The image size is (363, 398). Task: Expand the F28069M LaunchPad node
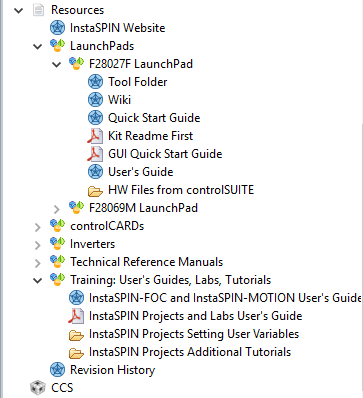[x=57, y=209]
